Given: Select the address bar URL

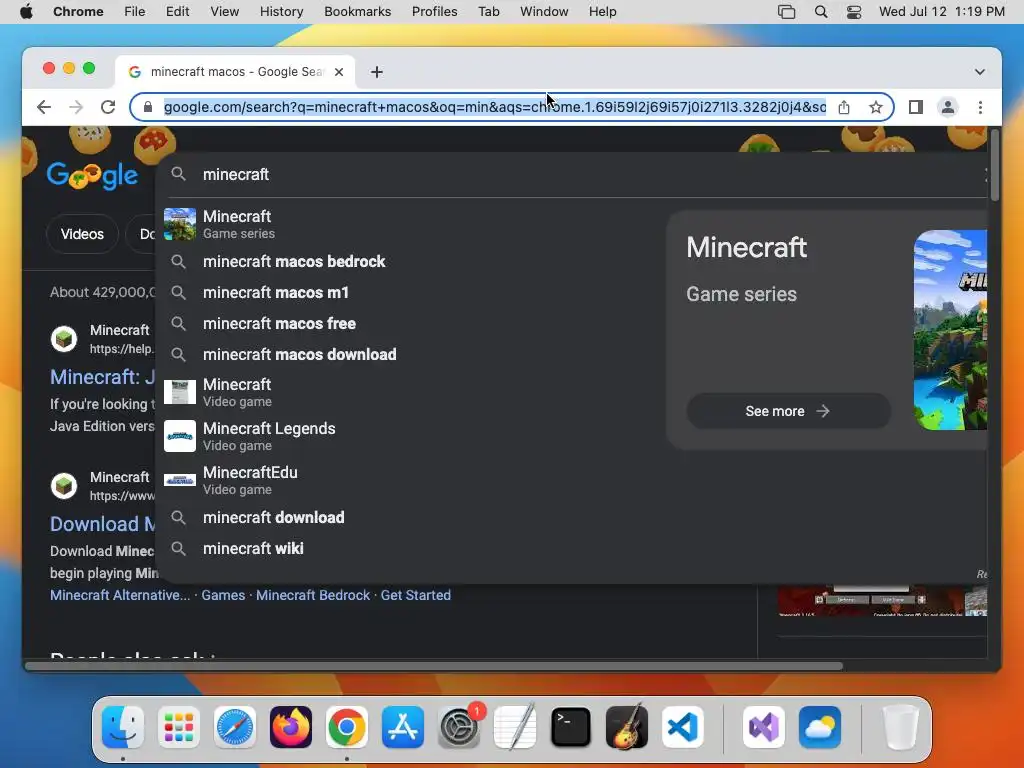Looking at the screenshot, I should (x=494, y=107).
